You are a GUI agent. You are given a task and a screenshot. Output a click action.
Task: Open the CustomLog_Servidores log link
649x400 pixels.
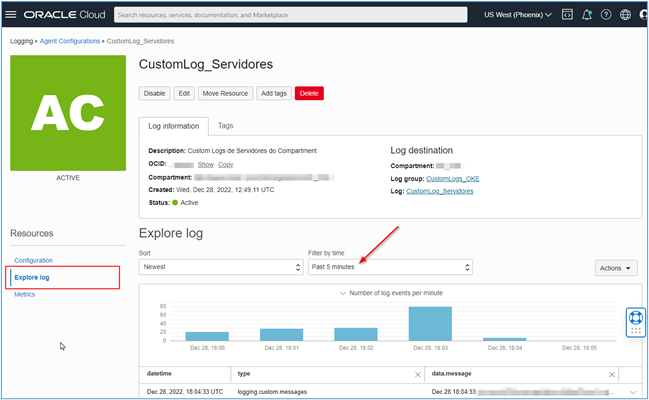click(440, 191)
